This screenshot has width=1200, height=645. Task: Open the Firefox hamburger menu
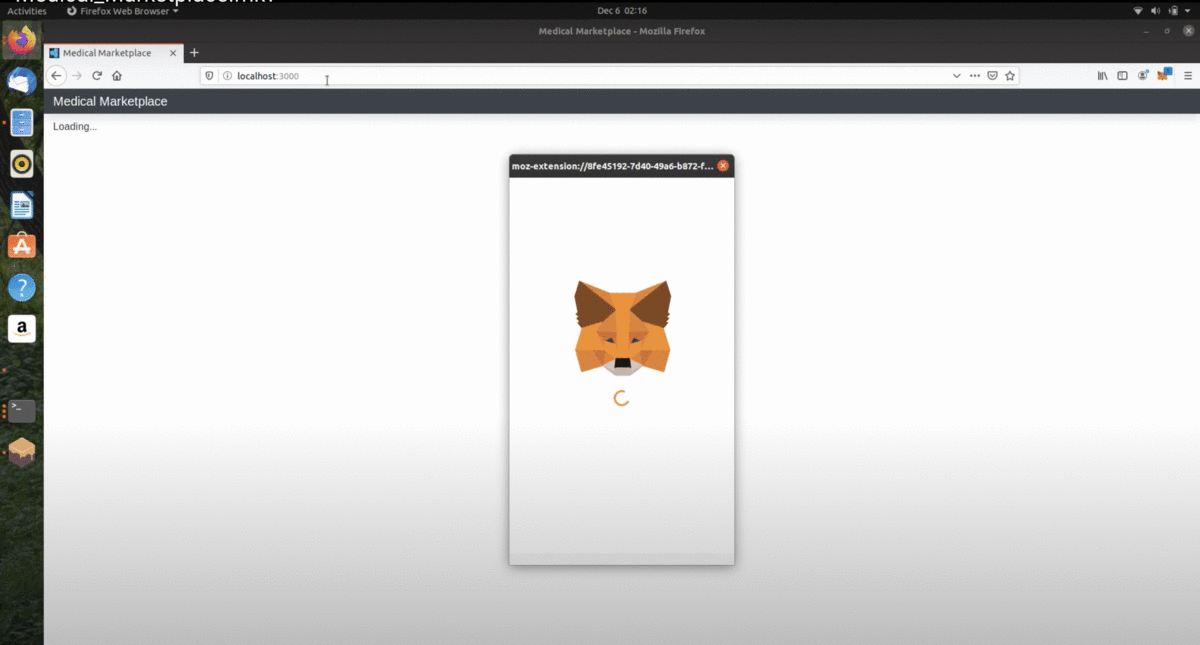pyautogui.click(x=1188, y=76)
